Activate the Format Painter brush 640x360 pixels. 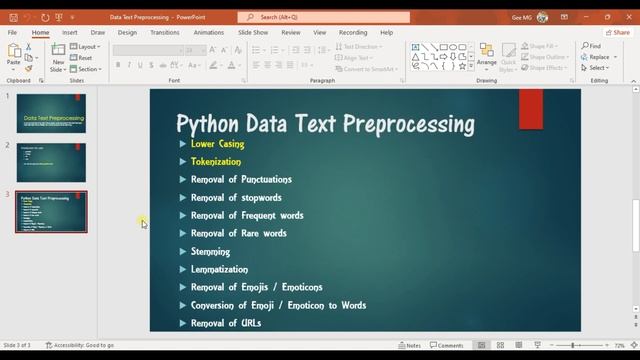click(29, 69)
